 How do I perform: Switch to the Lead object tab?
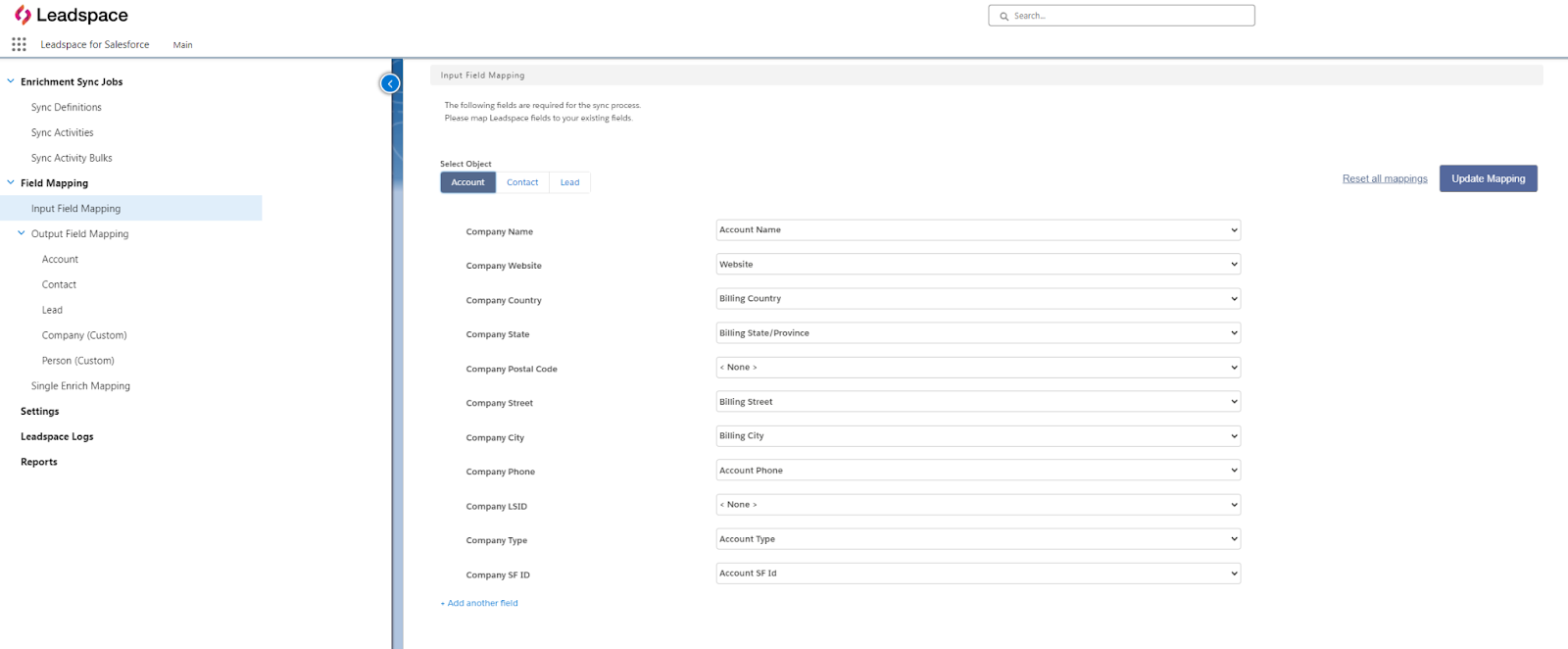569,182
